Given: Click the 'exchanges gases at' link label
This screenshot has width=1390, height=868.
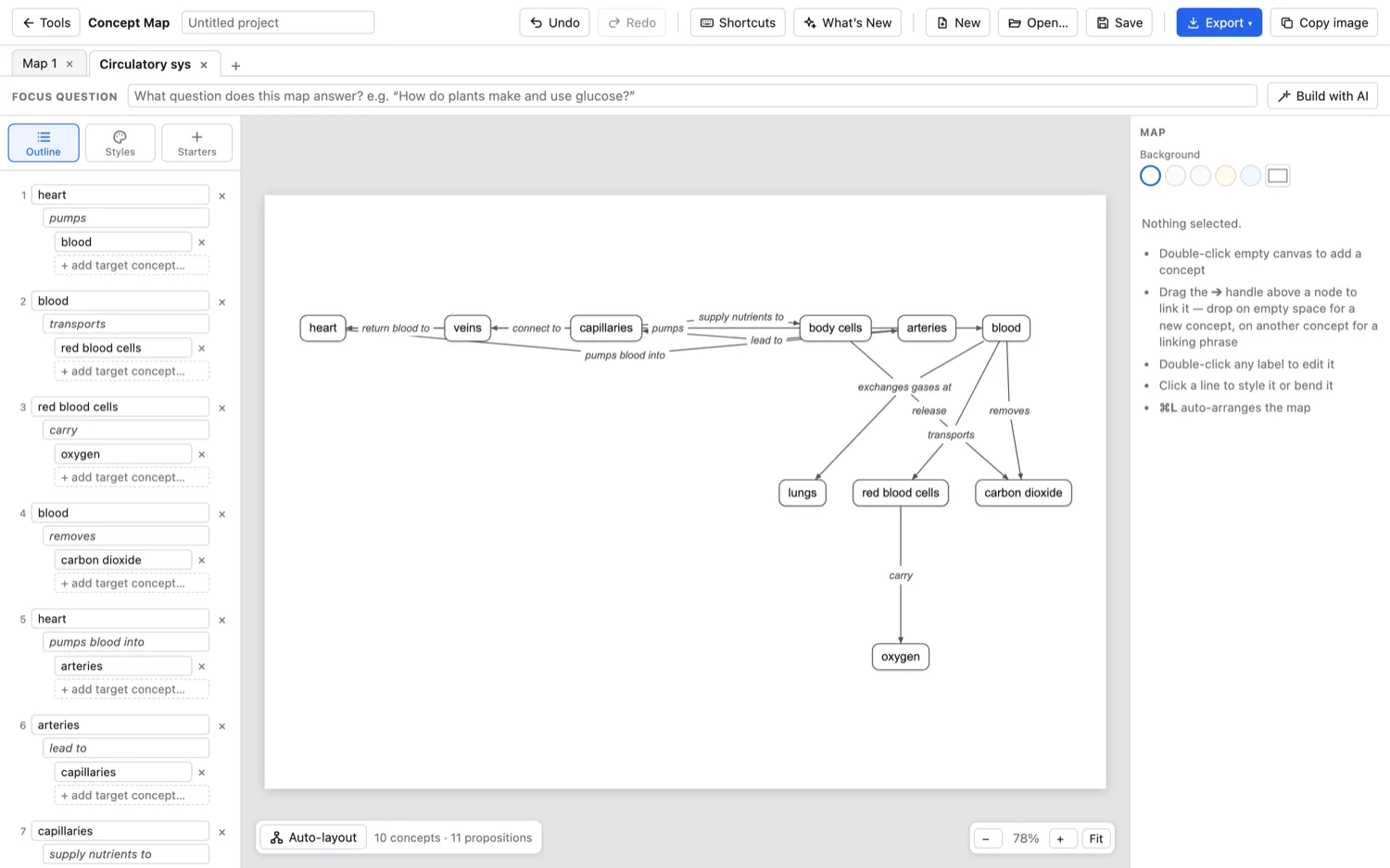Looking at the screenshot, I should click(x=904, y=387).
